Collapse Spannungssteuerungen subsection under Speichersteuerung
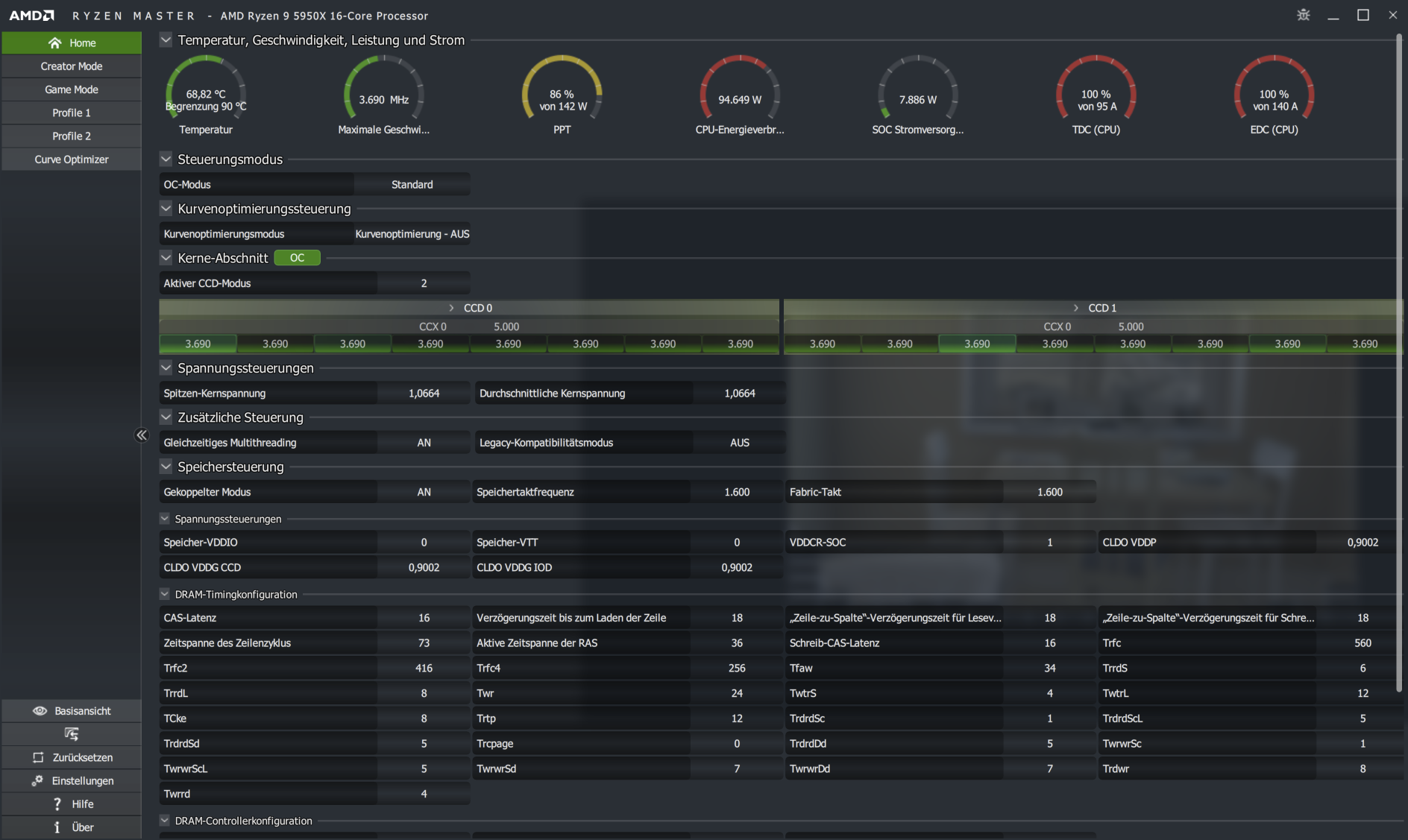This screenshot has width=1408, height=840. [x=165, y=519]
